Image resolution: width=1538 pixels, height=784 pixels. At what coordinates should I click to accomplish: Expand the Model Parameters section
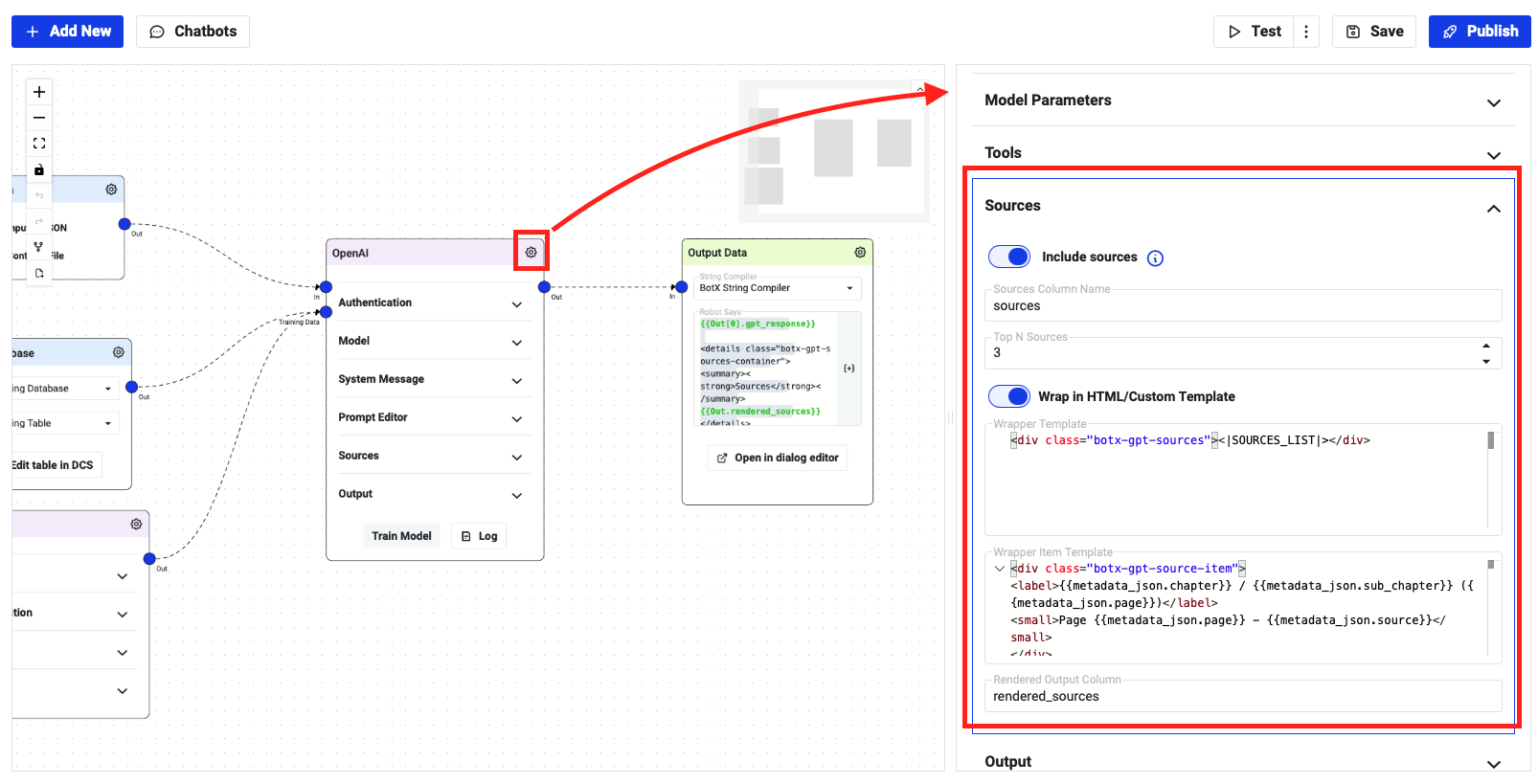(1493, 102)
